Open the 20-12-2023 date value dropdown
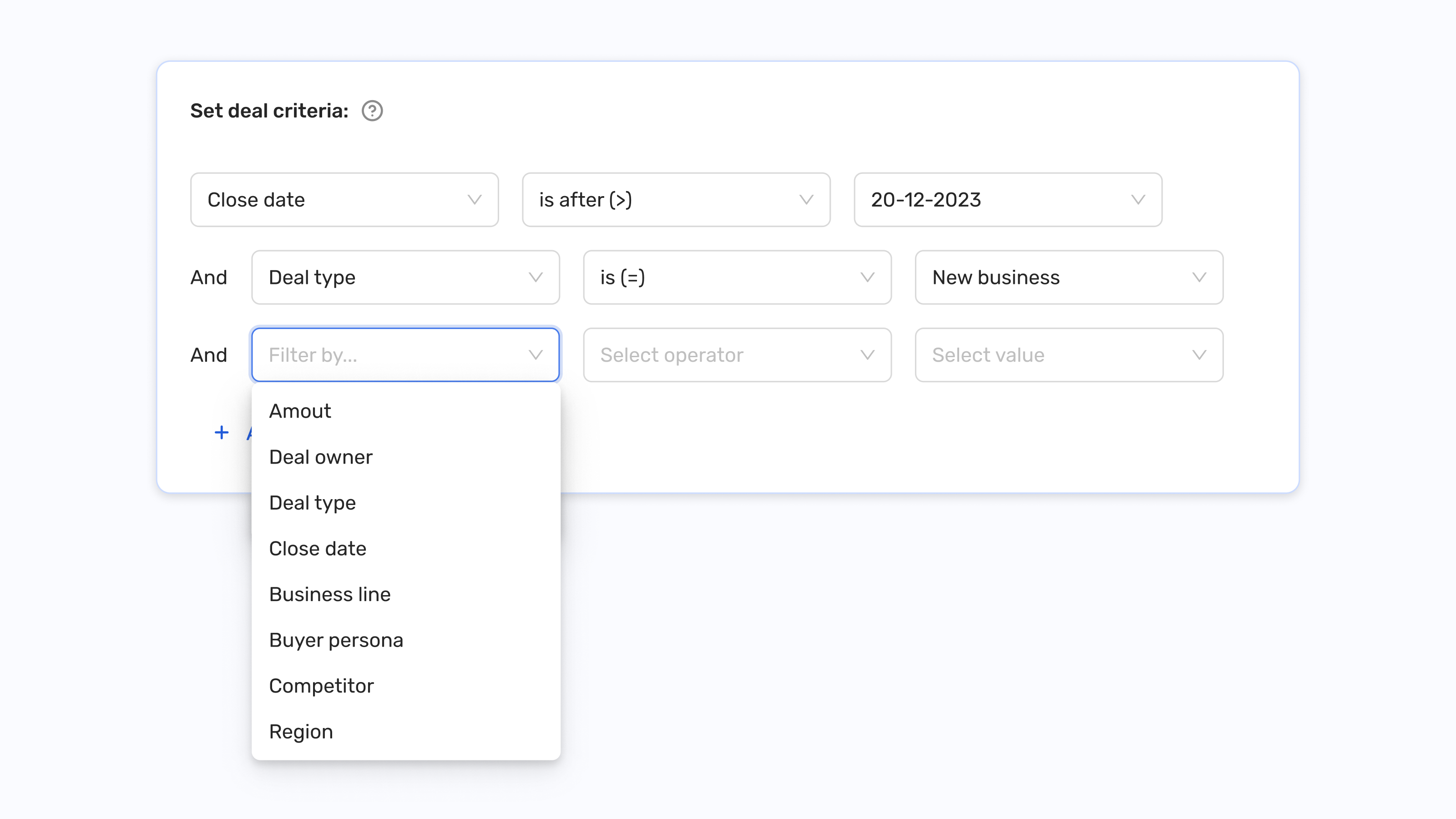This screenshot has width=1456, height=819. click(1006, 200)
